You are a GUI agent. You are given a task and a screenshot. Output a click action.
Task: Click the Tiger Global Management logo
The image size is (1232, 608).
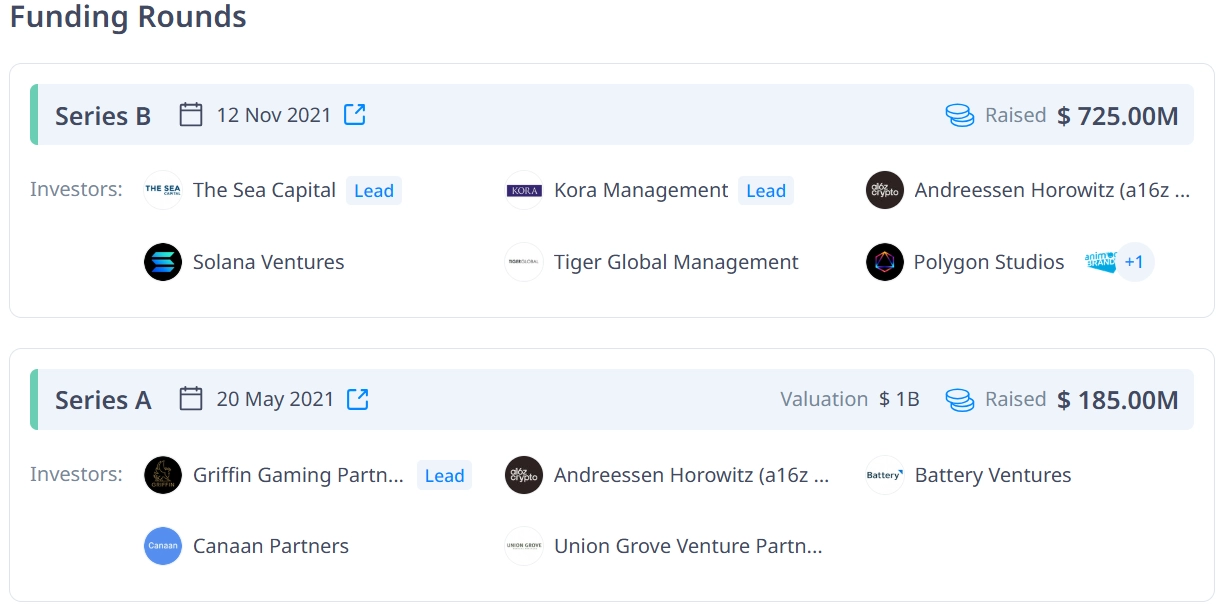(524, 262)
